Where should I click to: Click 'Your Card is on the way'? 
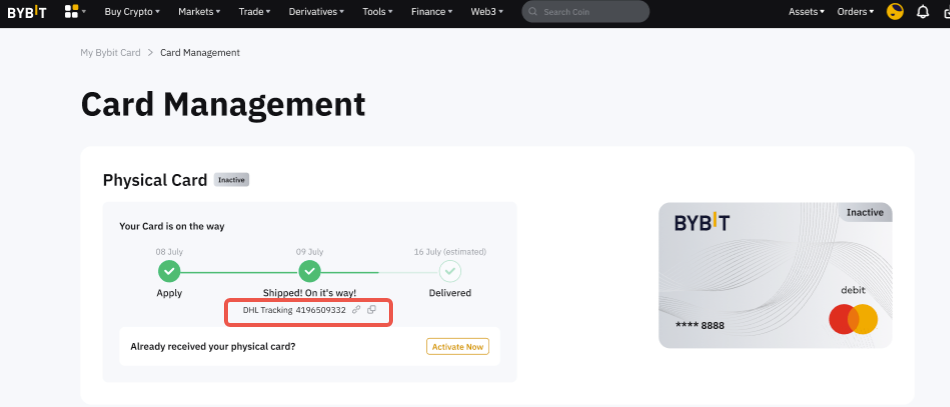tap(171, 227)
